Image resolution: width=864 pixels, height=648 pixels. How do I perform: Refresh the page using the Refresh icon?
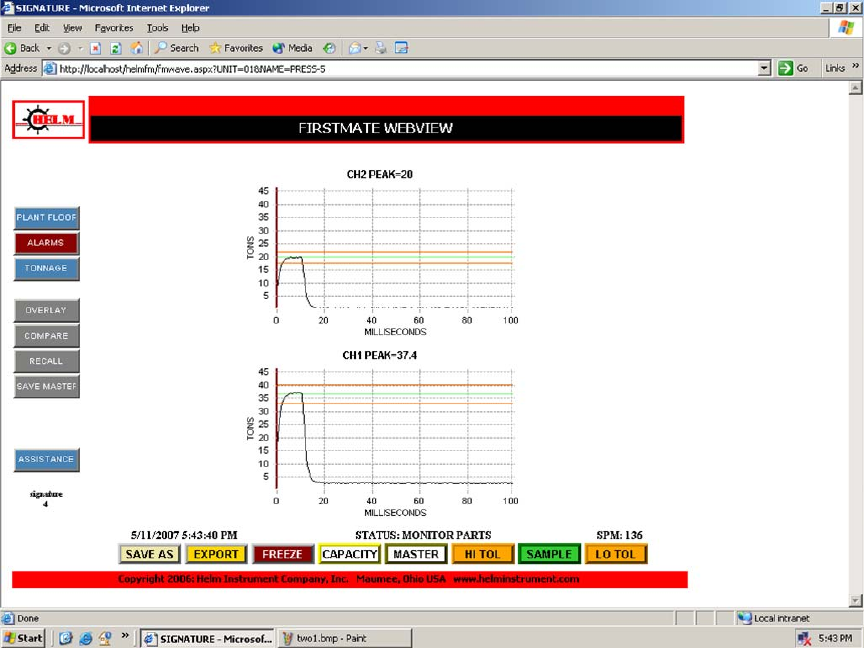116,48
